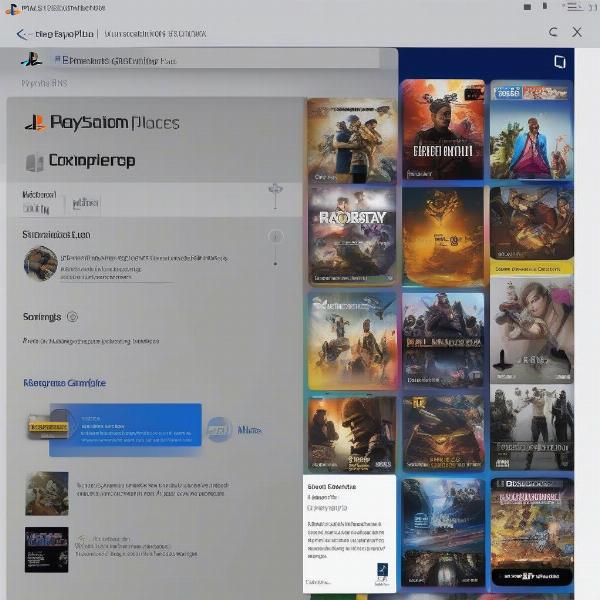Open the game cover with two embracing characters
The width and height of the screenshot is (600, 600).
point(352,140)
